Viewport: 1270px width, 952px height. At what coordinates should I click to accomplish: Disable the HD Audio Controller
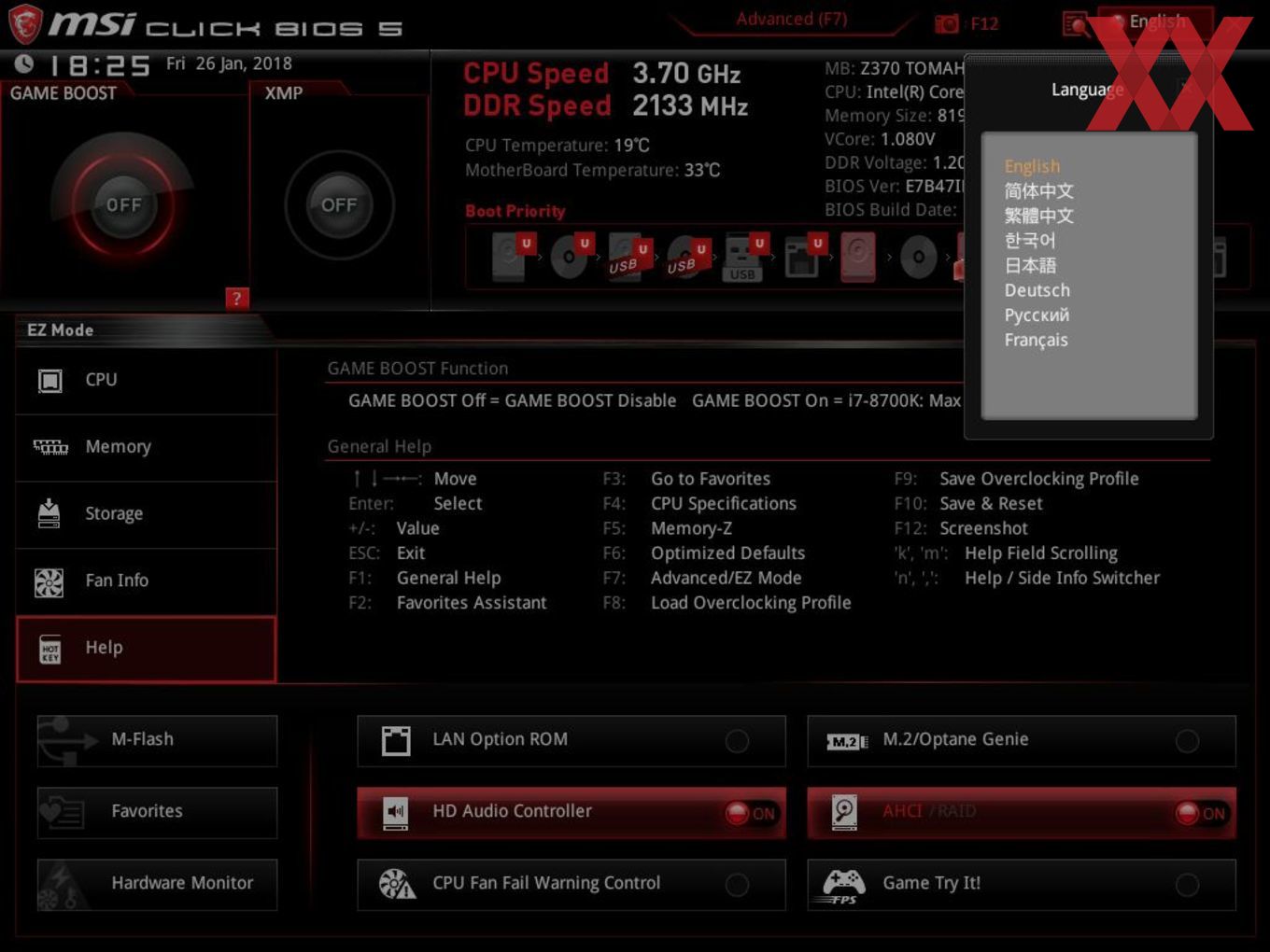(571, 812)
